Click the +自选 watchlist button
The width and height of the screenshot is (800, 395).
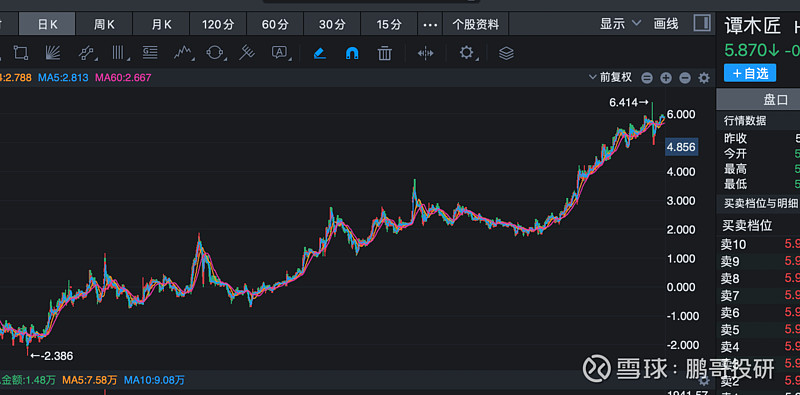click(749, 73)
